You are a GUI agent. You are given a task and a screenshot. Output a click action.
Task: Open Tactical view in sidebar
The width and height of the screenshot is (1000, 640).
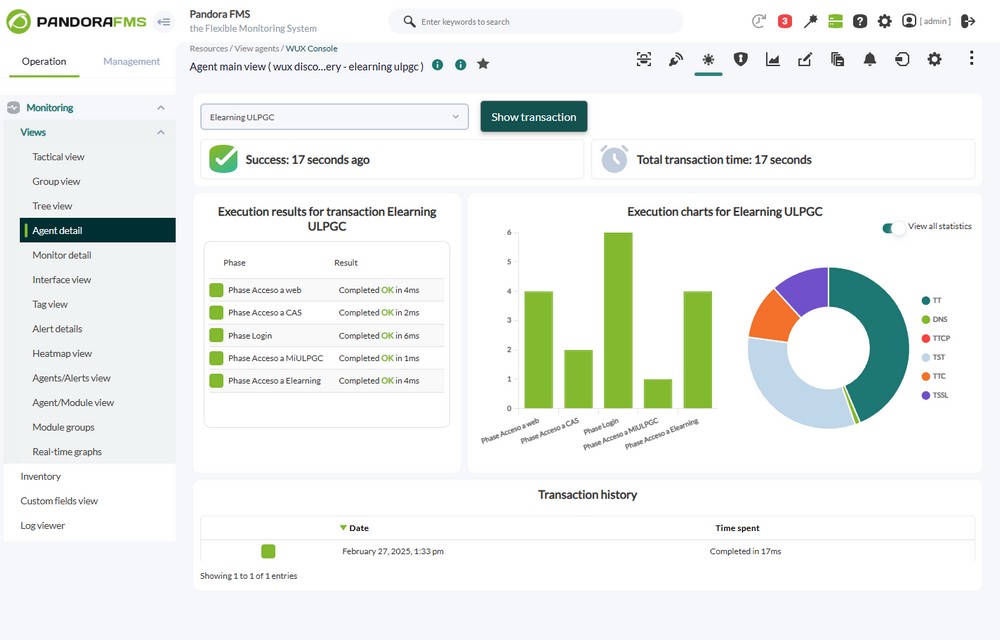click(x=58, y=157)
